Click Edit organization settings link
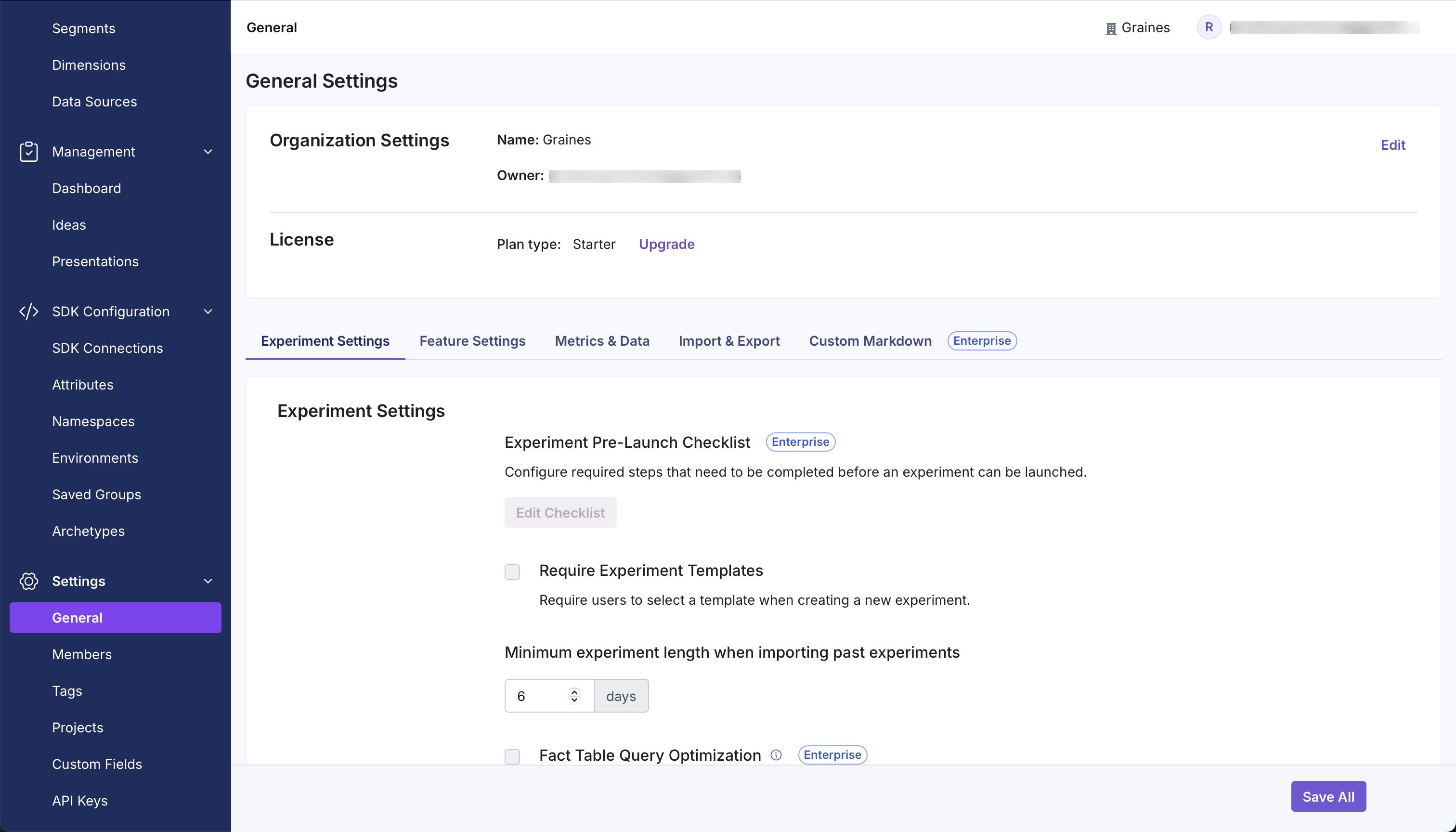This screenshot has width=1456, height=832. point(1393,145)
